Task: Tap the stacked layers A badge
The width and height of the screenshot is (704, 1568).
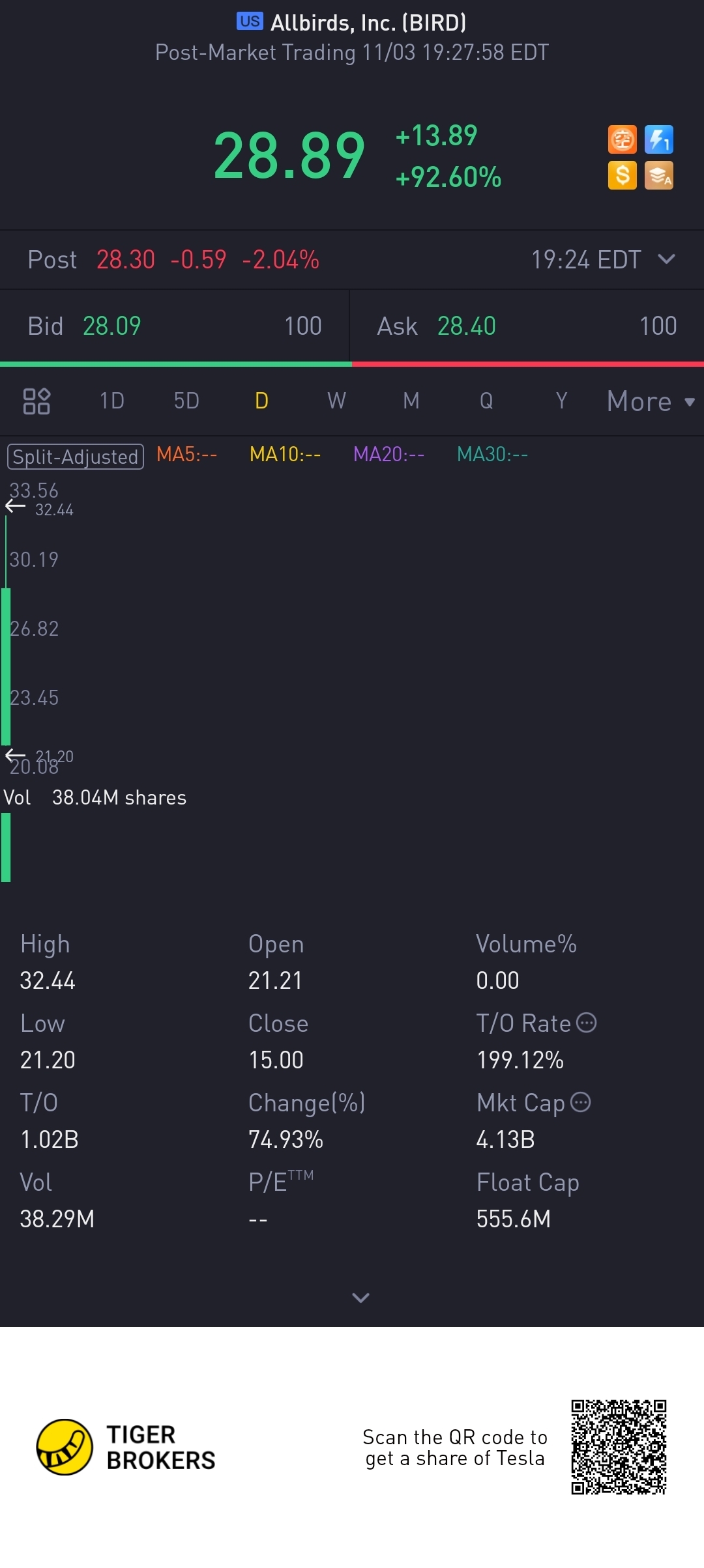Action: point(659,175)
